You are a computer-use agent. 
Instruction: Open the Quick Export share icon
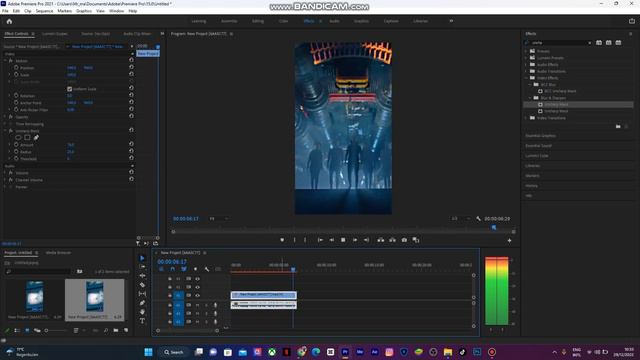pos(632,21)
